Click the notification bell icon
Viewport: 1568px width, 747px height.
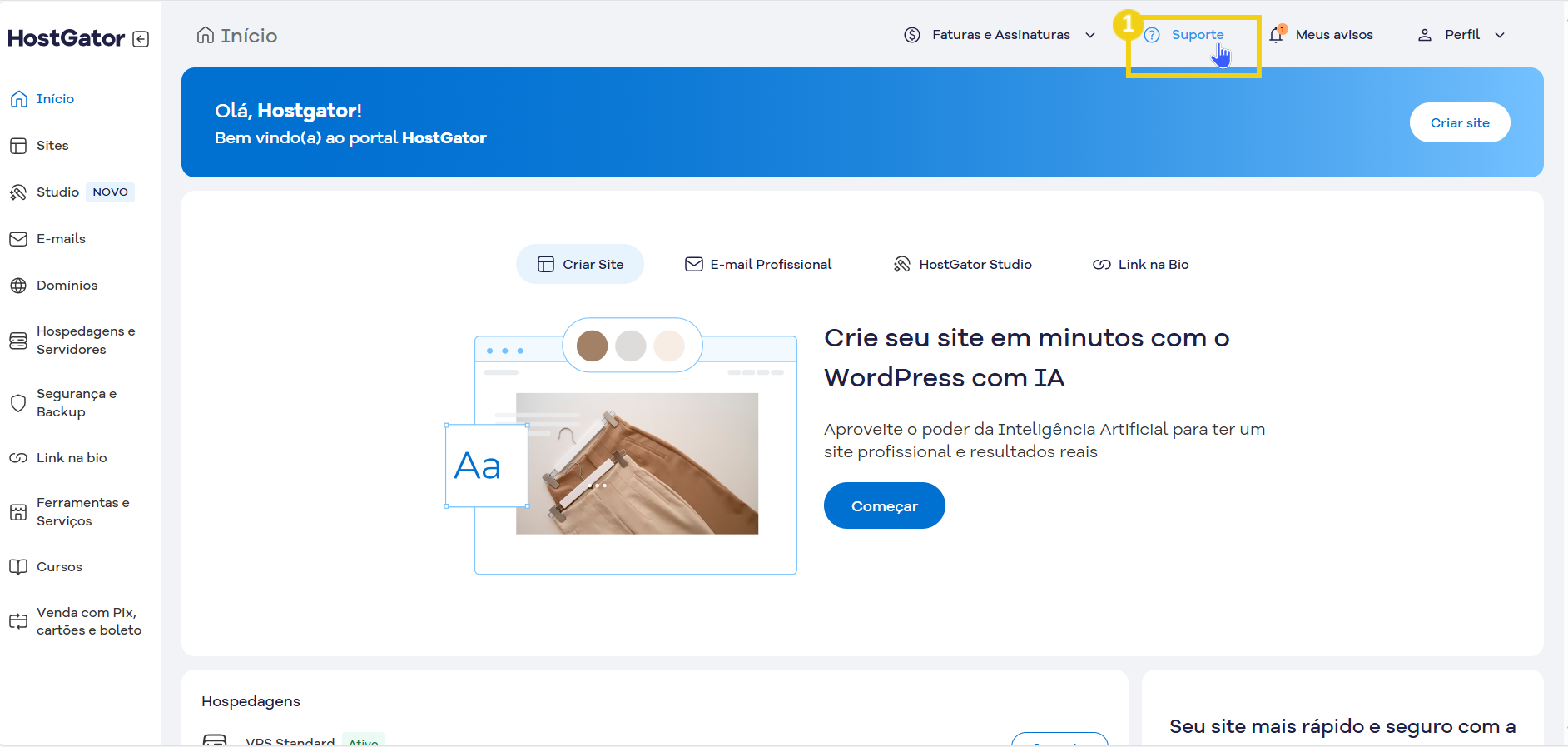(1276, 35)
